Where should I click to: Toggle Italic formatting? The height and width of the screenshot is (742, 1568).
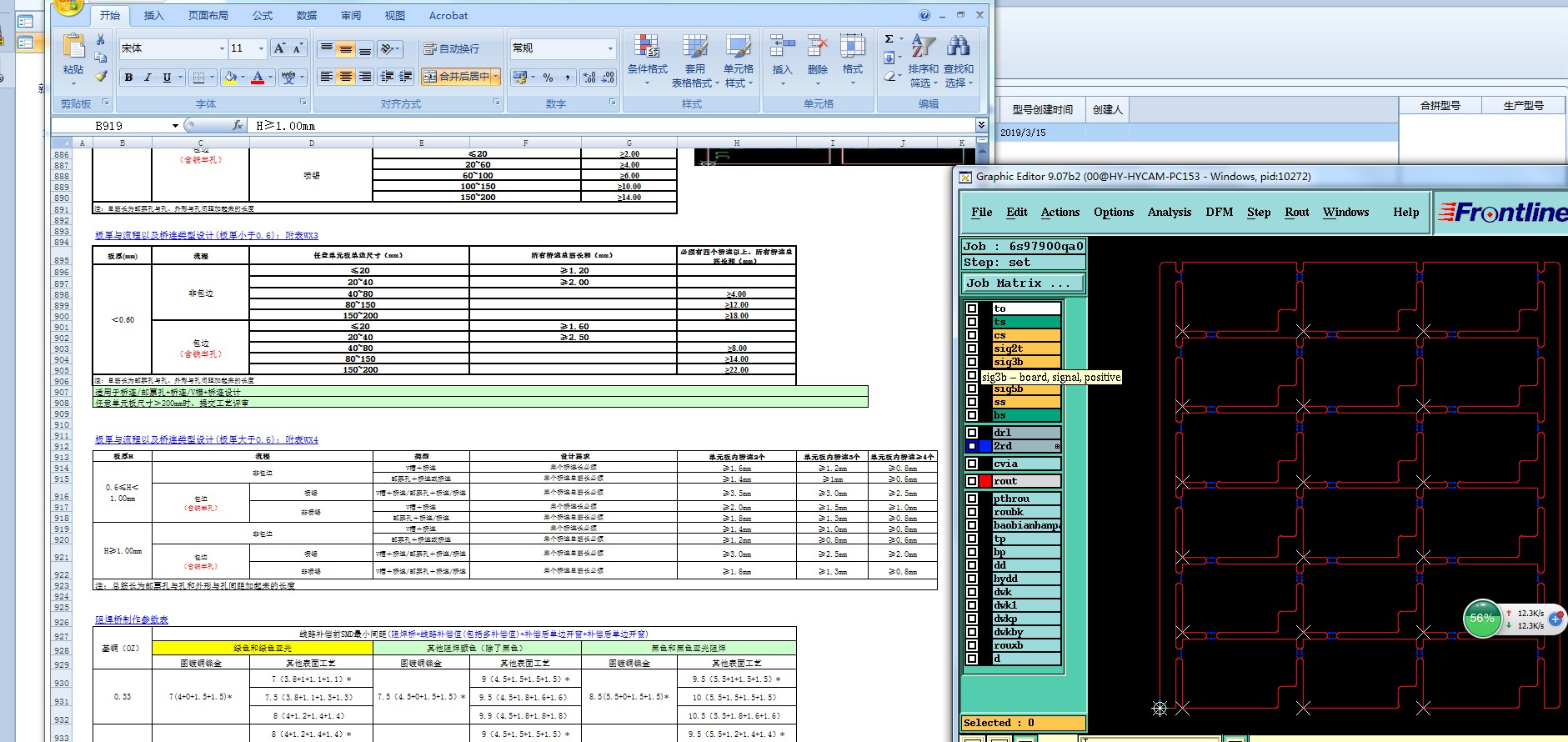pos(148,77)
